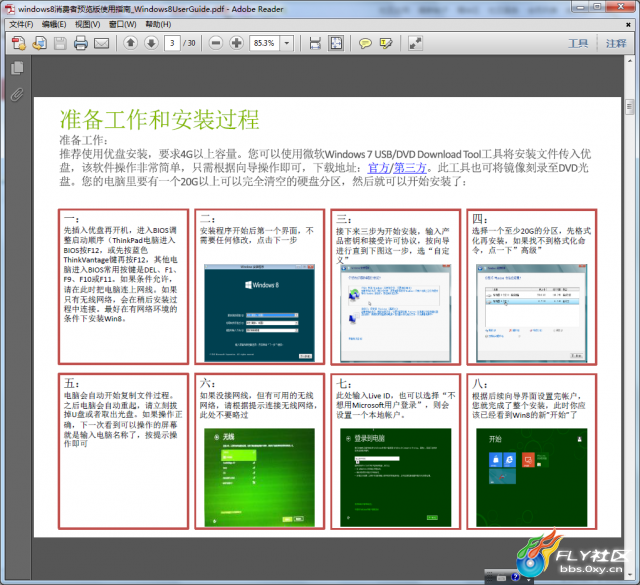
Task: Open the 窗口(W) menu
Action: pyautogui.click(x=122, y=24)
